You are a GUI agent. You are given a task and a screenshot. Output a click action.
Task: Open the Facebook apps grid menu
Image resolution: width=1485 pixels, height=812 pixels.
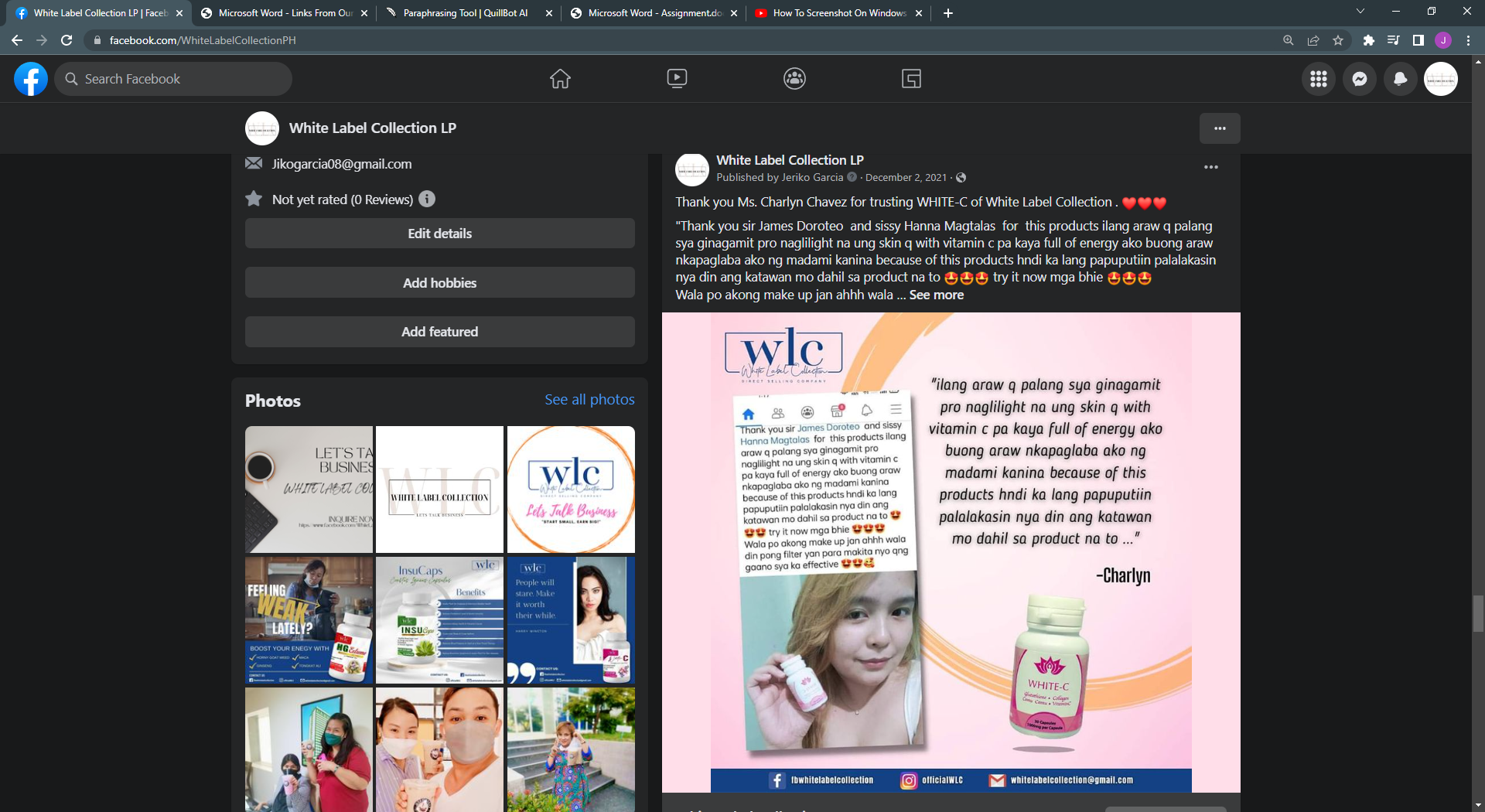(x=1318, y=78)
